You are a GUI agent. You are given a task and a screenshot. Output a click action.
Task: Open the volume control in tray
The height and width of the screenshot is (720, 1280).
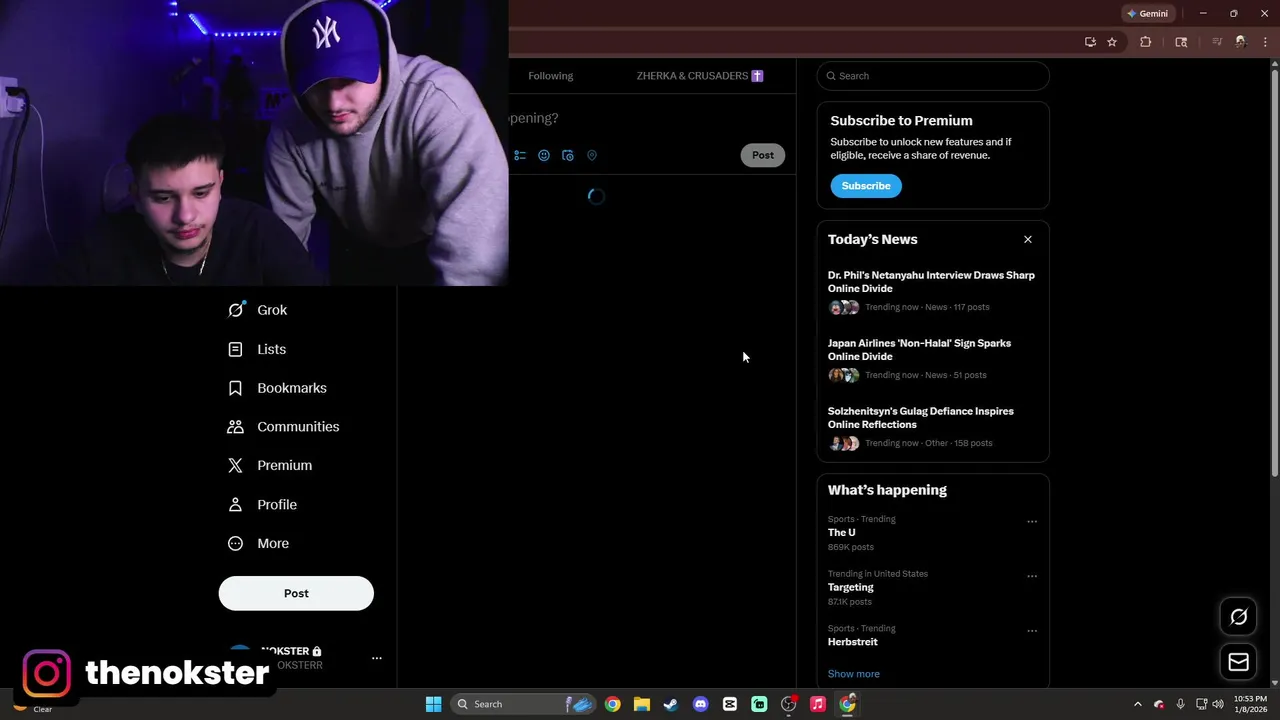click(1218, 704)
